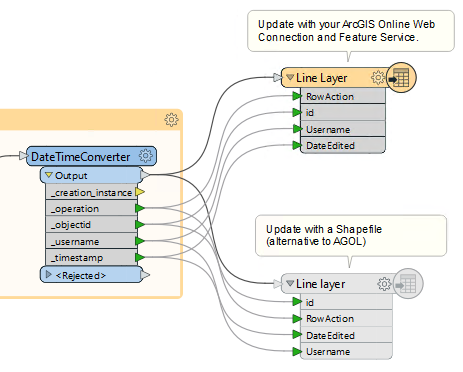Click the orange bookmark gear icon
This screenshot has height=372, width=463.
click(171, 120)
